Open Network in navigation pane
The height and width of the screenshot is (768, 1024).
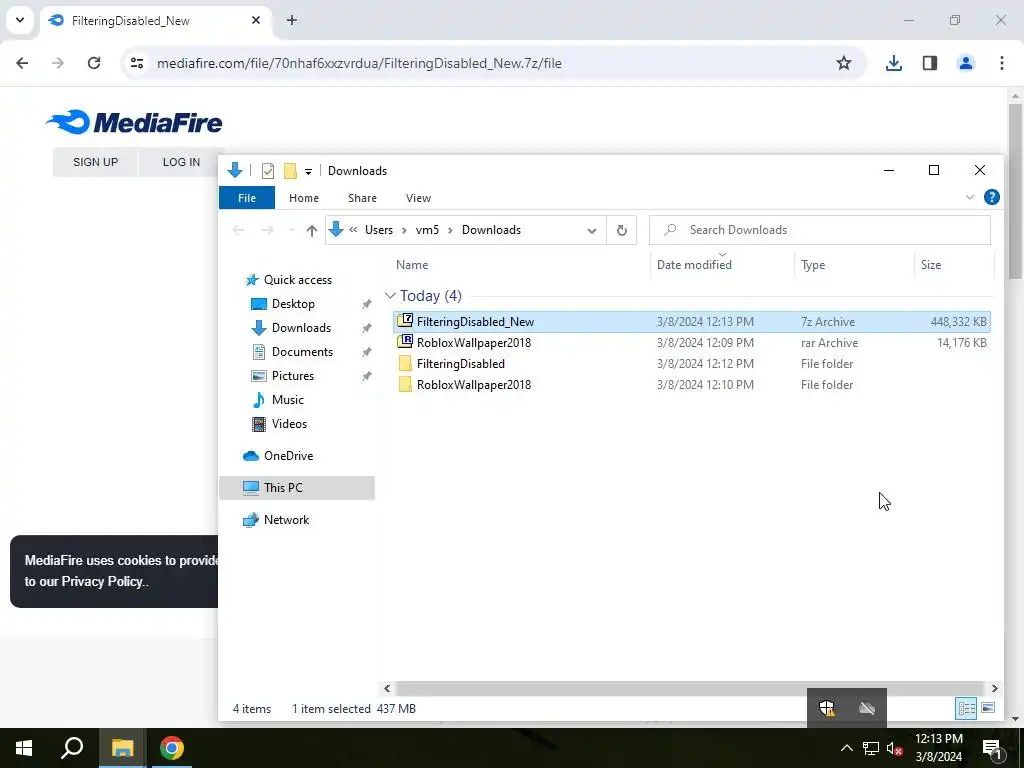click(x=286, y=520)
